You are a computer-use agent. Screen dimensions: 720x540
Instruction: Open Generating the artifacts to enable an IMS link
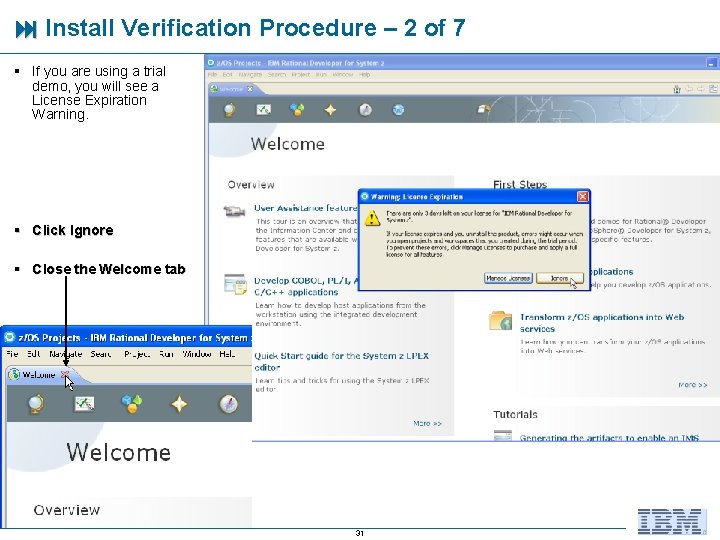[x=609, y=438]
